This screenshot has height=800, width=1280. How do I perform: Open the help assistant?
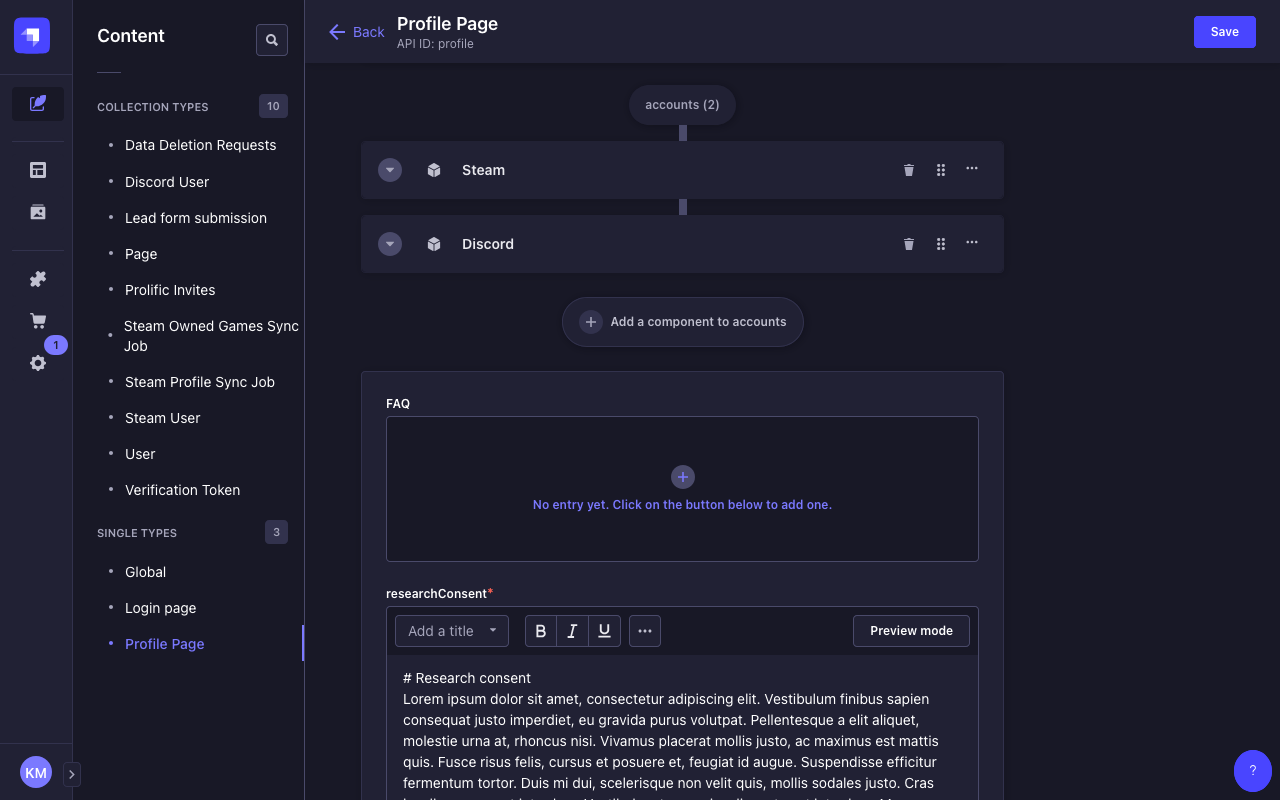(x=1252, y=771)
